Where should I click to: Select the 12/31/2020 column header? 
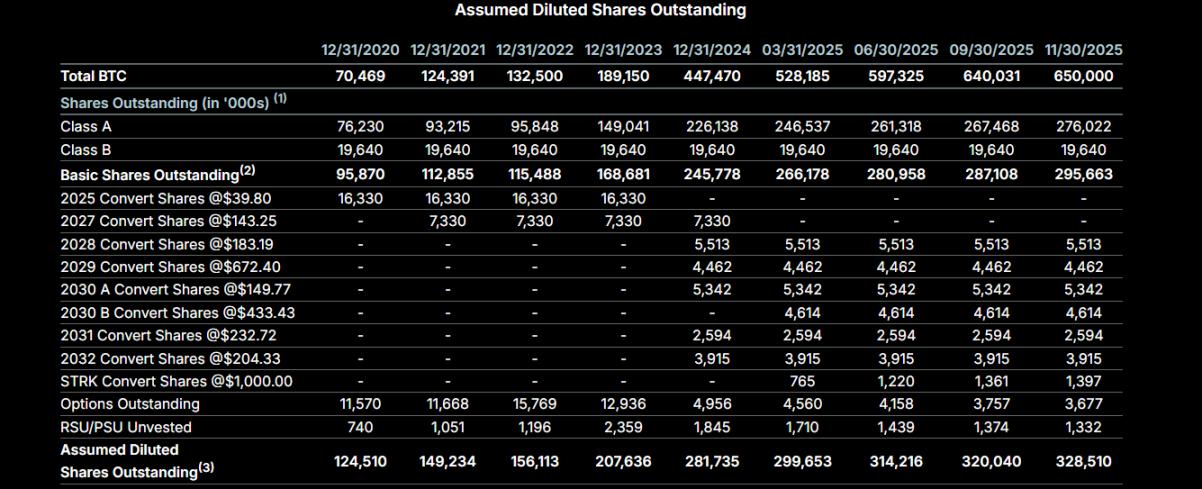point(360,50)
